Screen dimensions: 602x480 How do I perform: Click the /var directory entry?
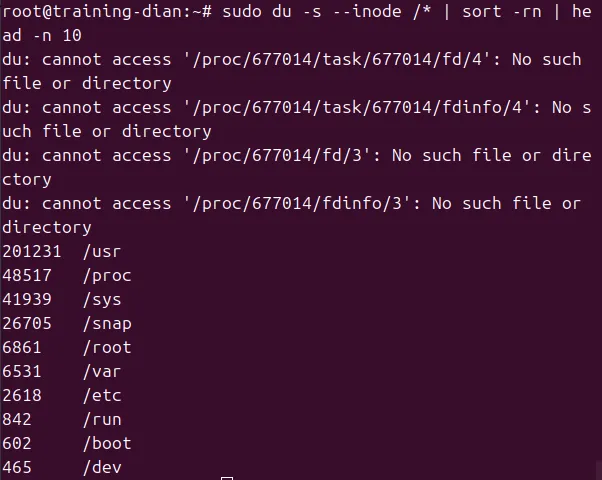[102, 372]
